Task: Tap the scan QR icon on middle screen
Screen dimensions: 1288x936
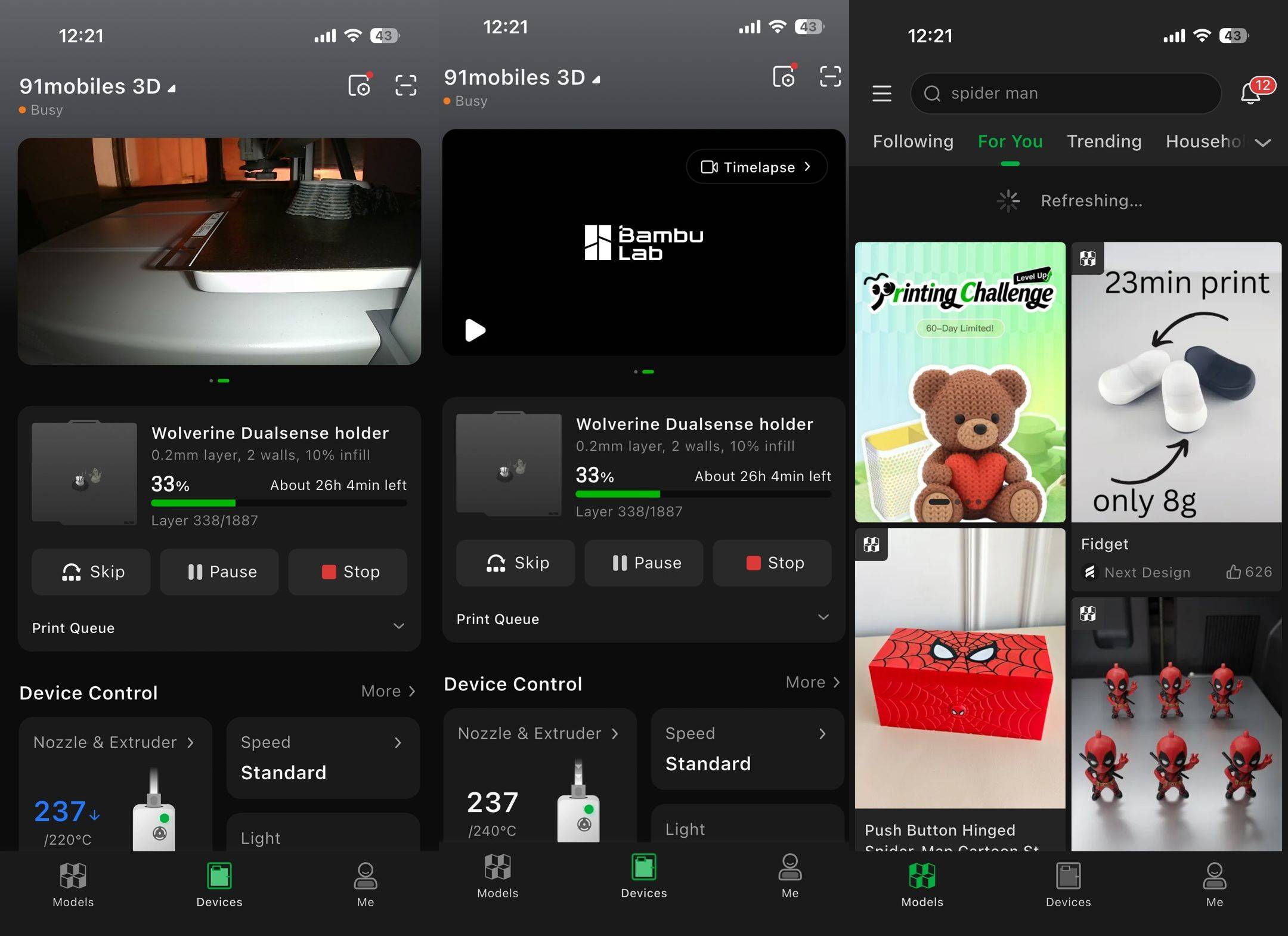Action: (x=831, y=77)
